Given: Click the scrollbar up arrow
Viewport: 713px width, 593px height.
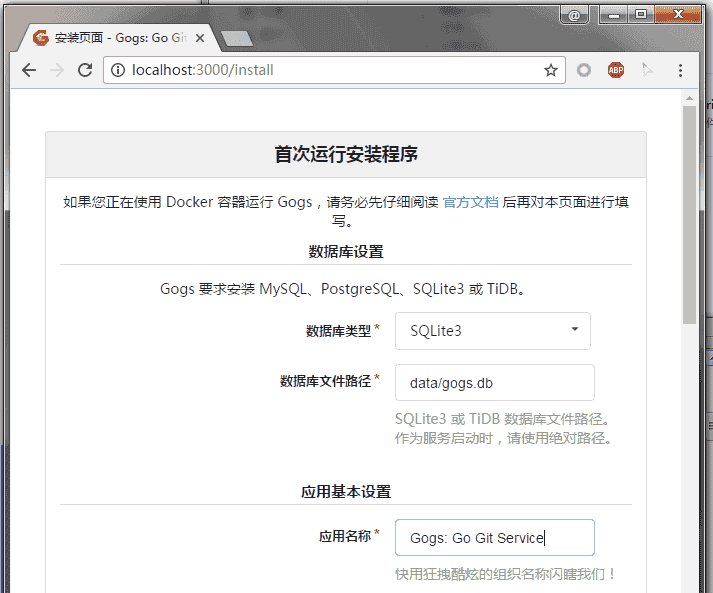Looking at the screenshot, I should pyautogui.click(x=689, y=98).
